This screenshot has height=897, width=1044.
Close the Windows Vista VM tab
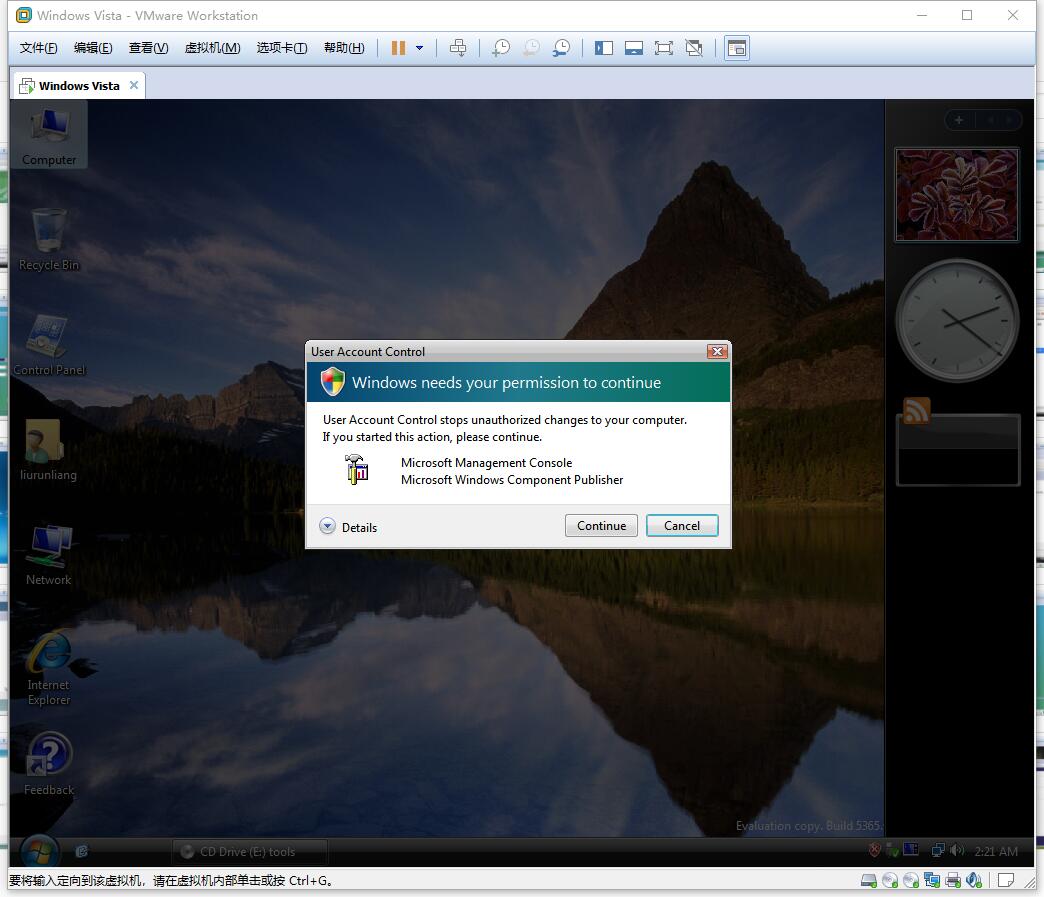click(x=134, y=85)
